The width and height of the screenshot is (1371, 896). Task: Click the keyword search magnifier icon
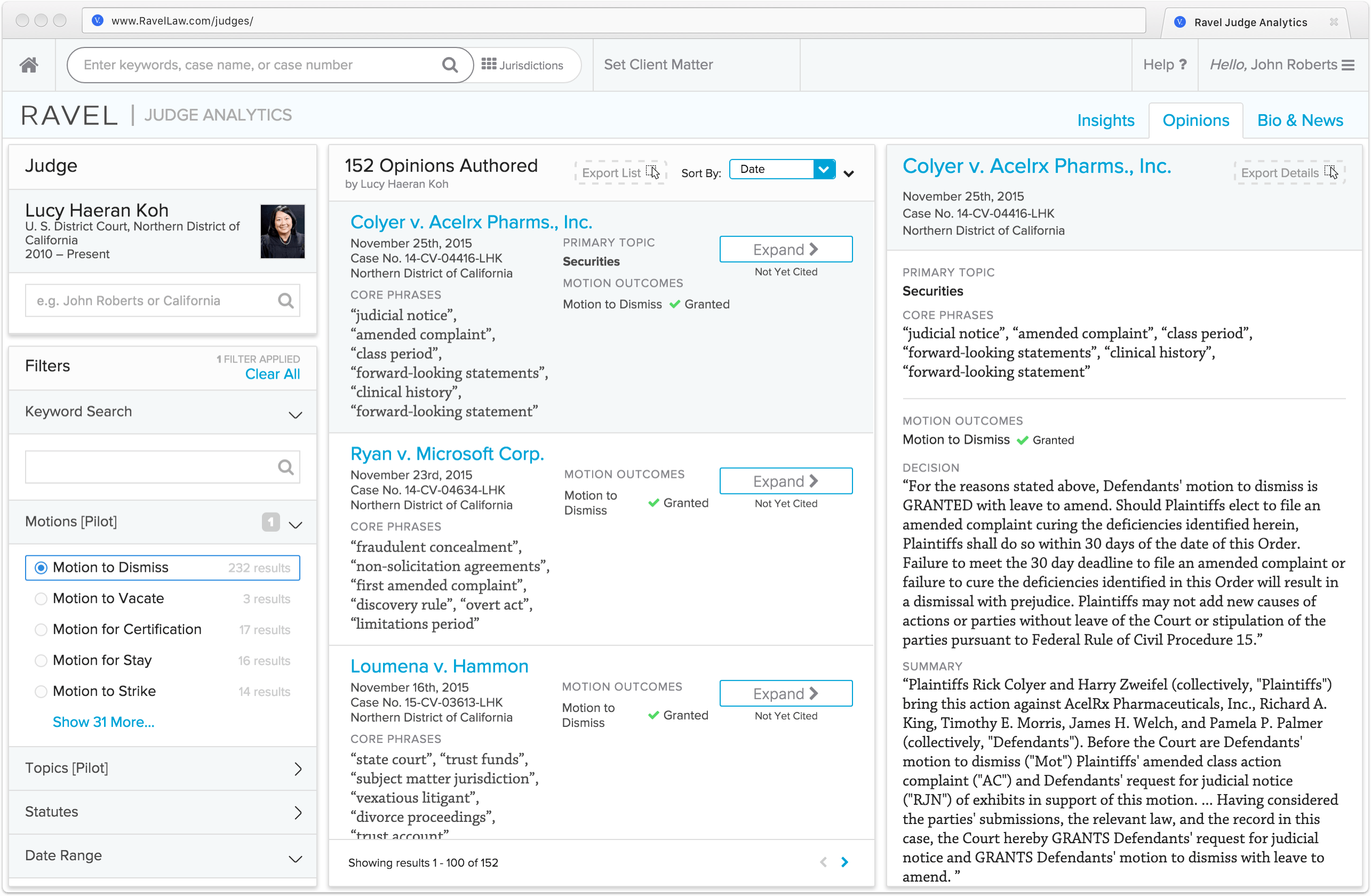pos(286,467)
